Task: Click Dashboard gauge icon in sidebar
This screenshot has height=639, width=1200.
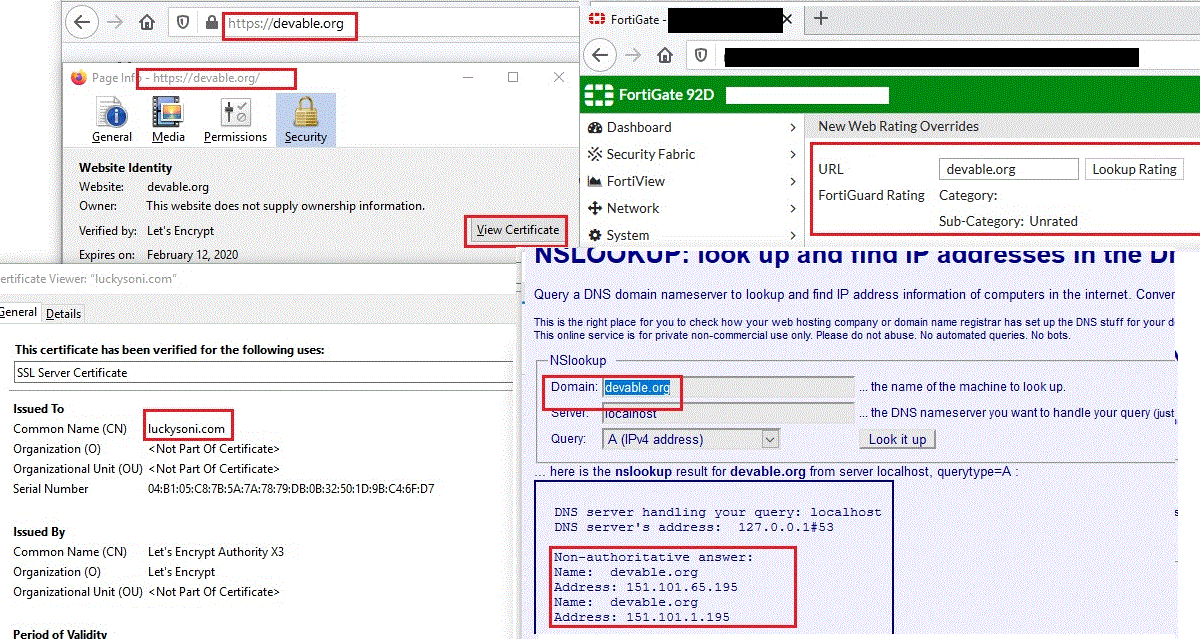Action: (x=595, y=127)
